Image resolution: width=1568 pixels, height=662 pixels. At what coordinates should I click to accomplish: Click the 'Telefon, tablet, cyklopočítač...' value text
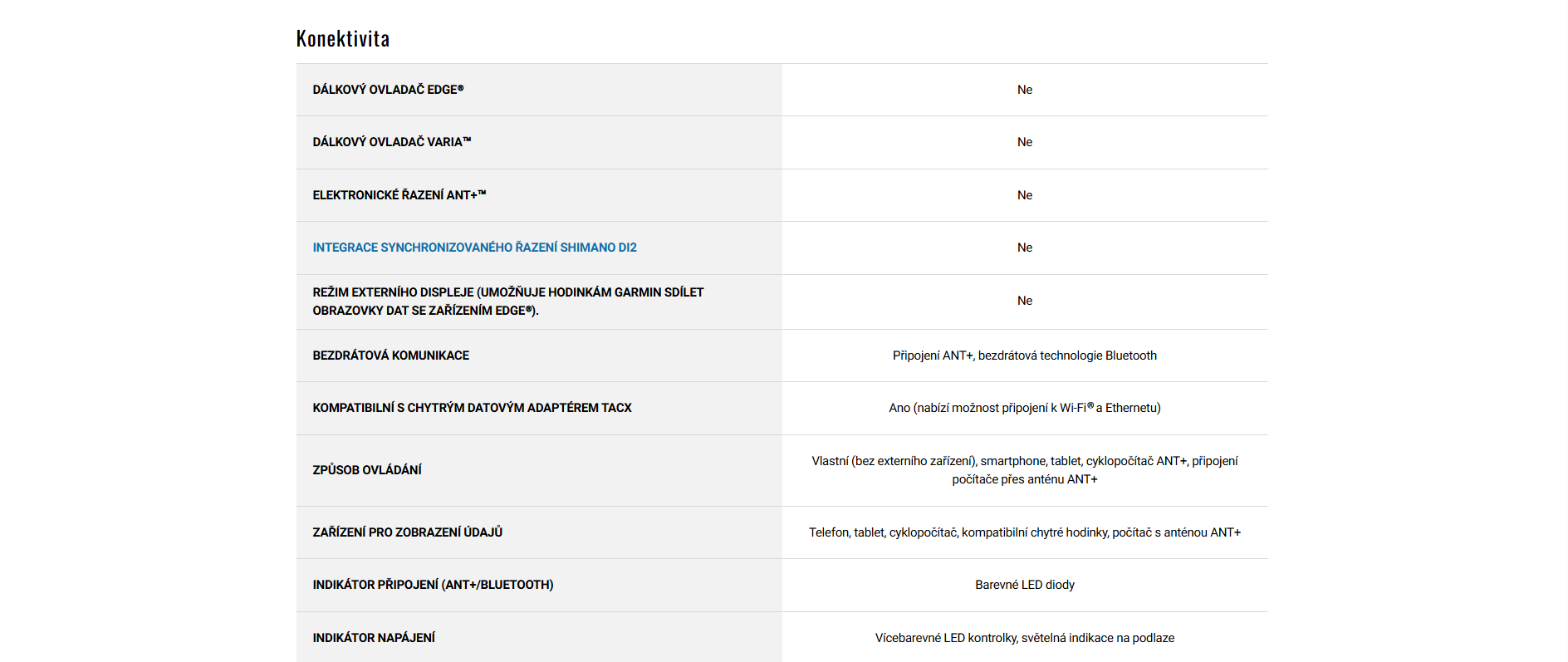tap(1024, 532)
